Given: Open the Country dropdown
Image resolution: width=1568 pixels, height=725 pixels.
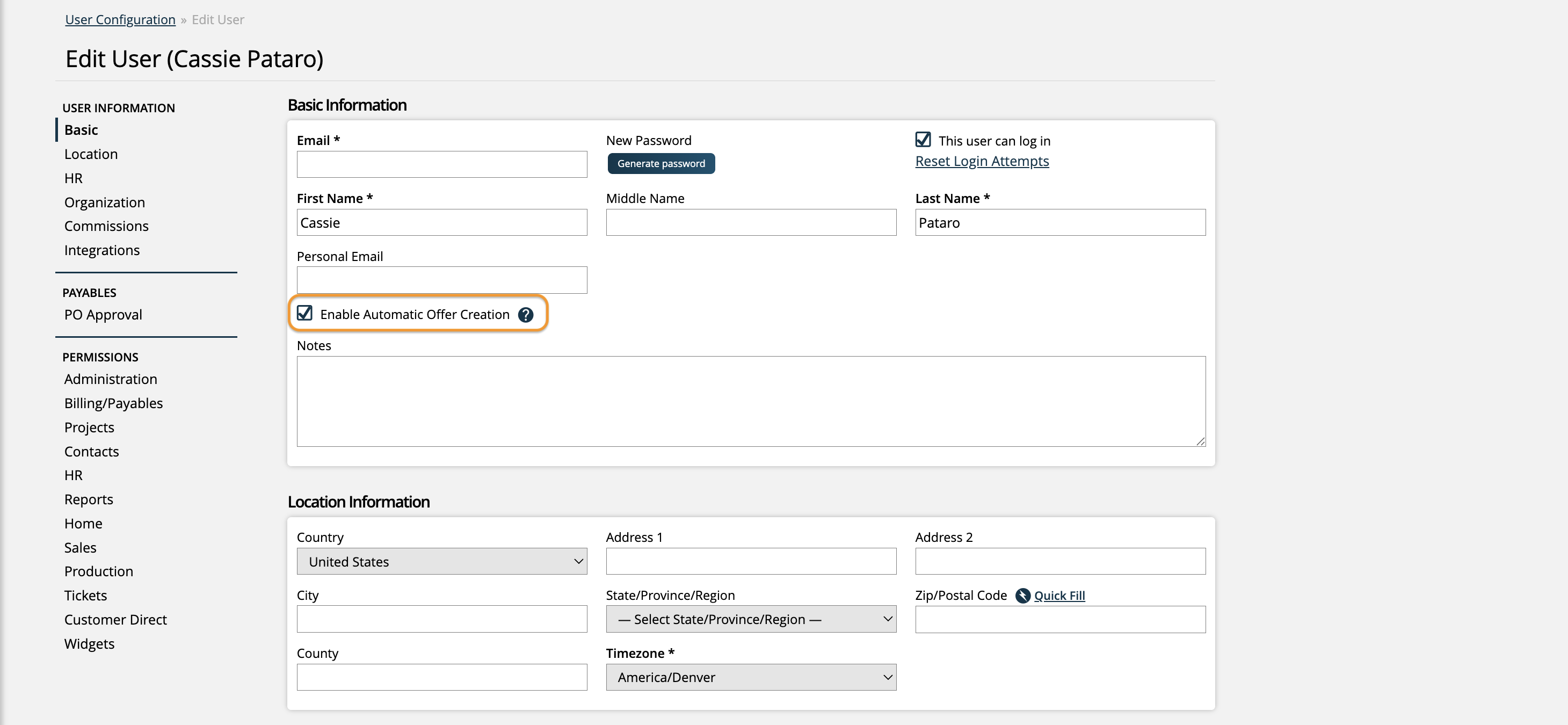Looking at the screenshot, I should click(x=441, y=561).
